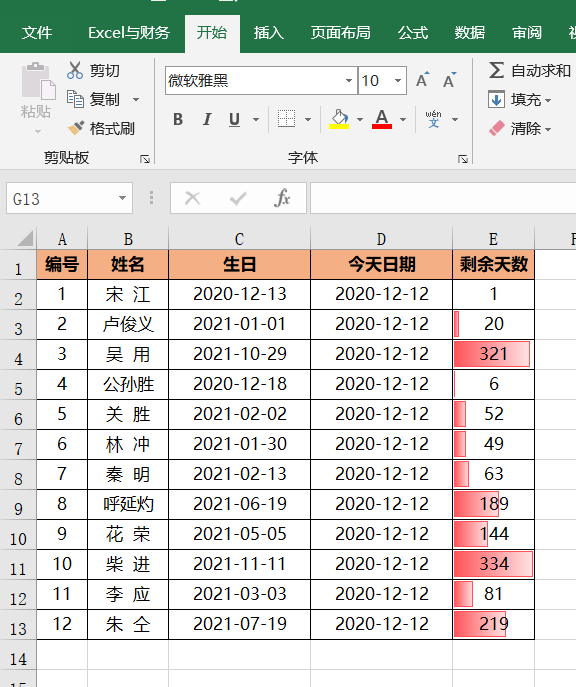Image resolution: width=576 pixels, height=687 pixels.
Task: Click the header cell 剩余天数
Action: (494, 265)
